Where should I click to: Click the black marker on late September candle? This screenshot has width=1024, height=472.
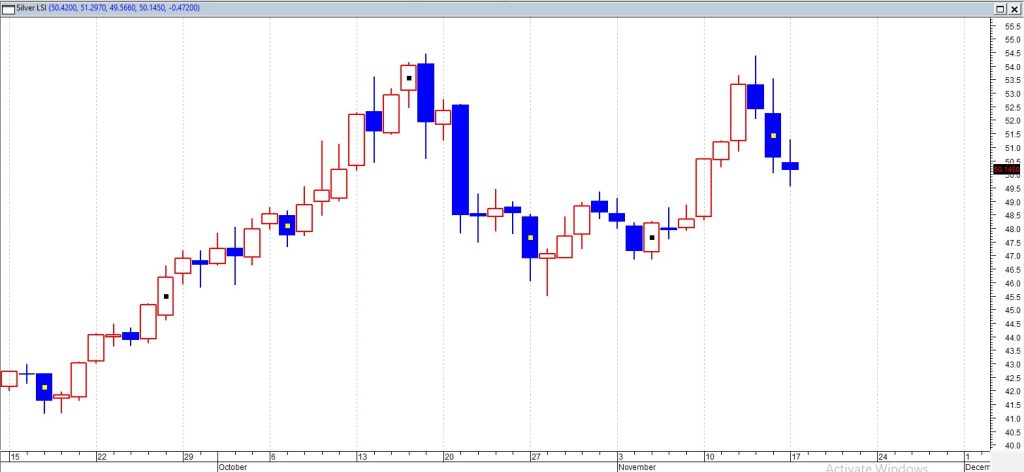(166, 296)
